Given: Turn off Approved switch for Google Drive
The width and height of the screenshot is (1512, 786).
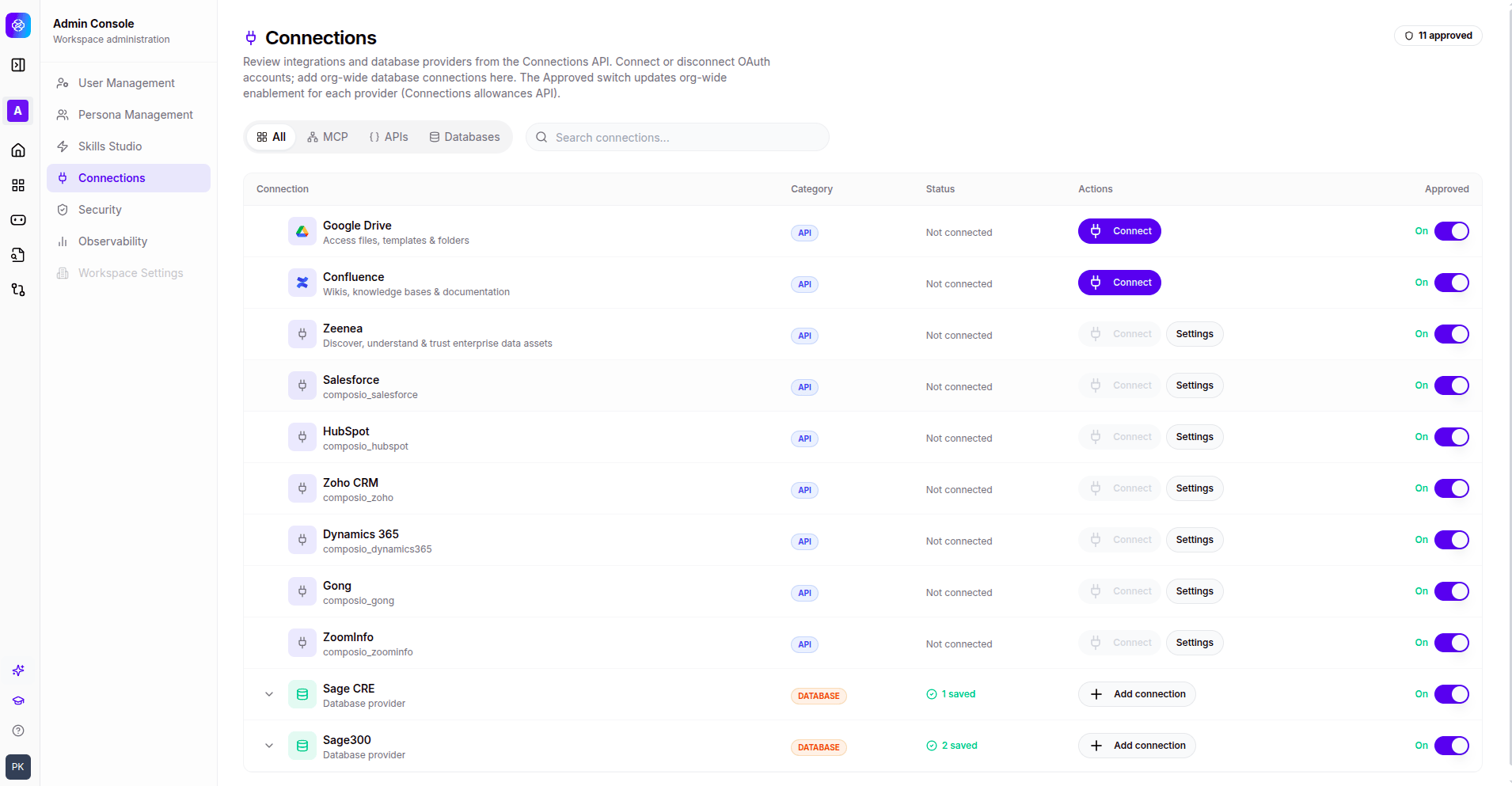Looking at the screenshot, I should (x=1452, y=231).
